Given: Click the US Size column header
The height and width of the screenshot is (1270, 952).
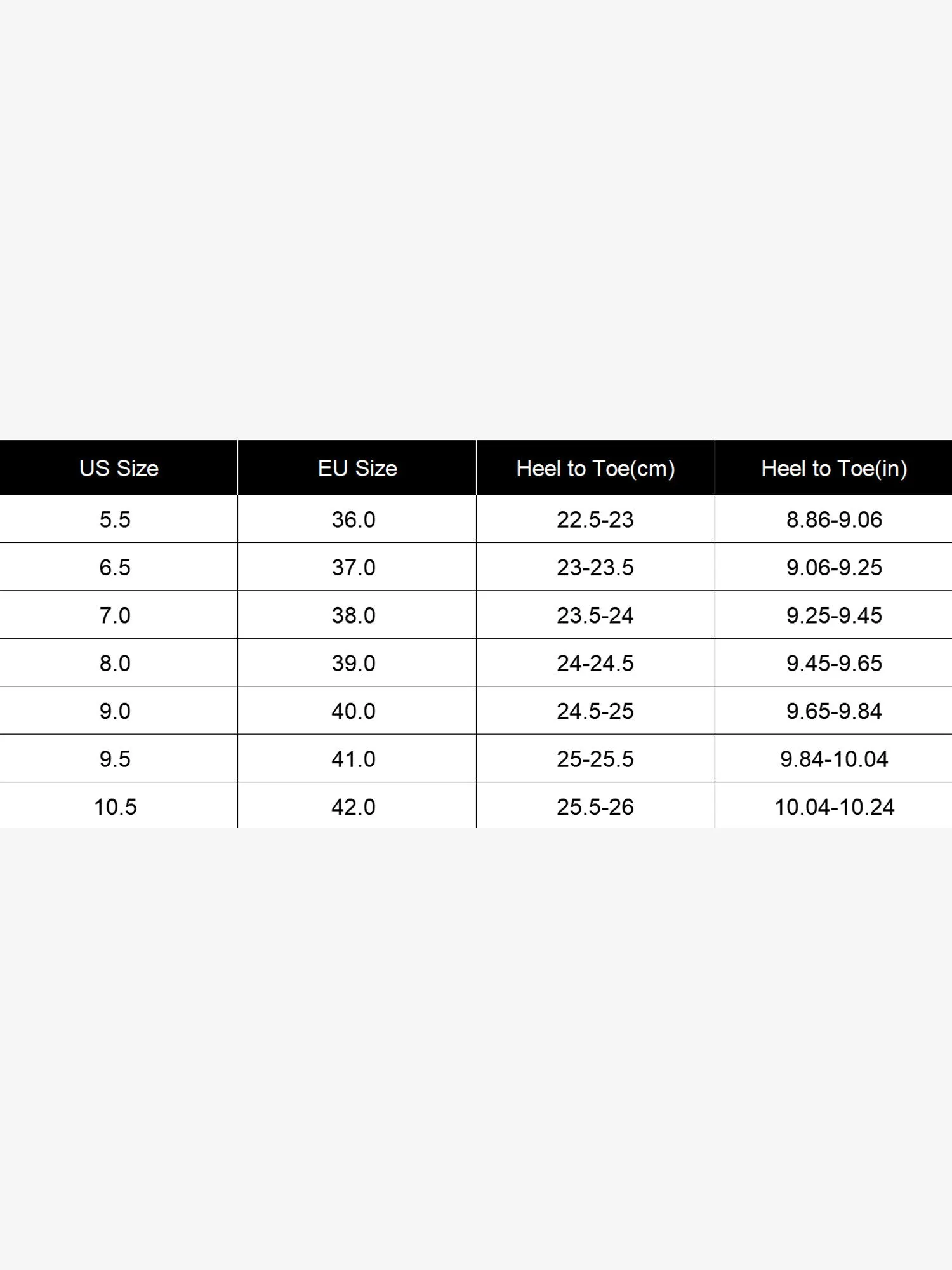Looking at the screenshot, I should pyautogui.click(x=119, y=468).
